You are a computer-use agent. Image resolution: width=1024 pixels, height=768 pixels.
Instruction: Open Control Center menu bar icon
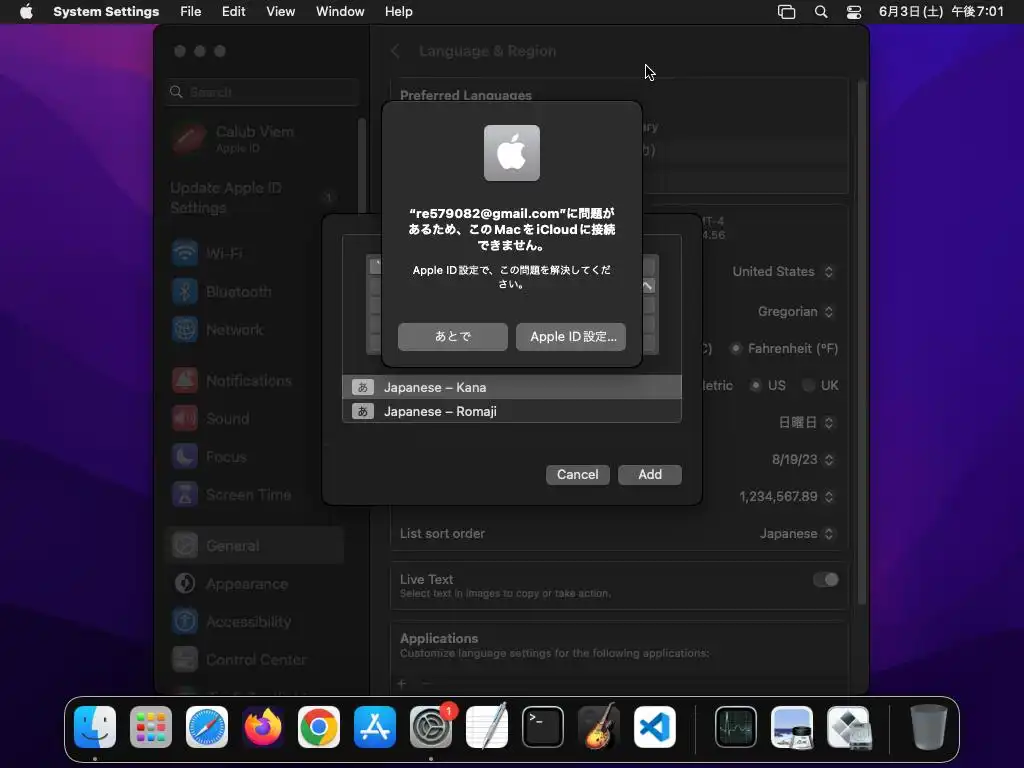854,12
